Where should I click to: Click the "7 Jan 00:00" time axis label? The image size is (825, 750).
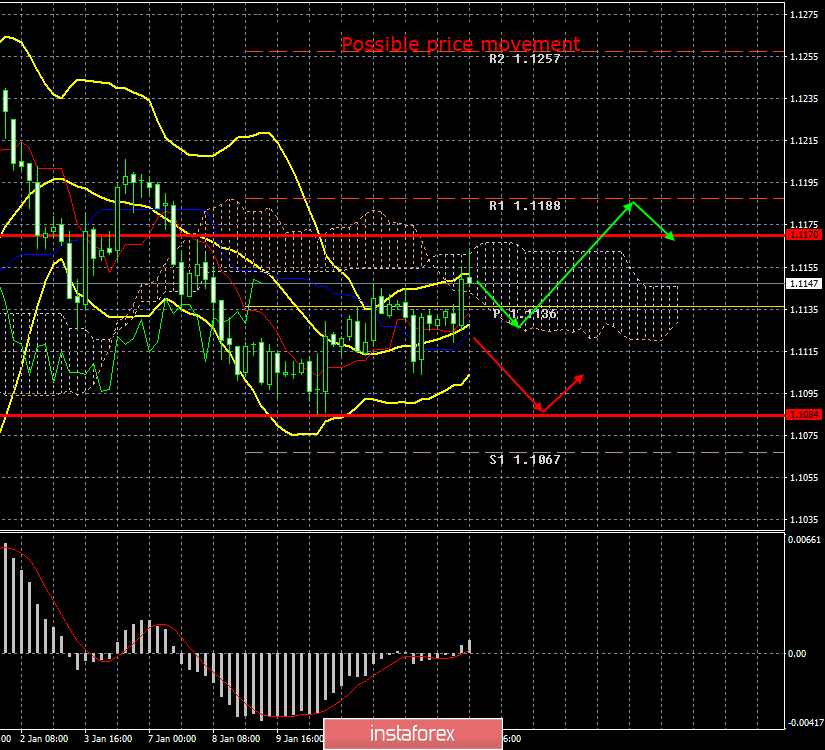pyautogui.click(x=172, y=739)
